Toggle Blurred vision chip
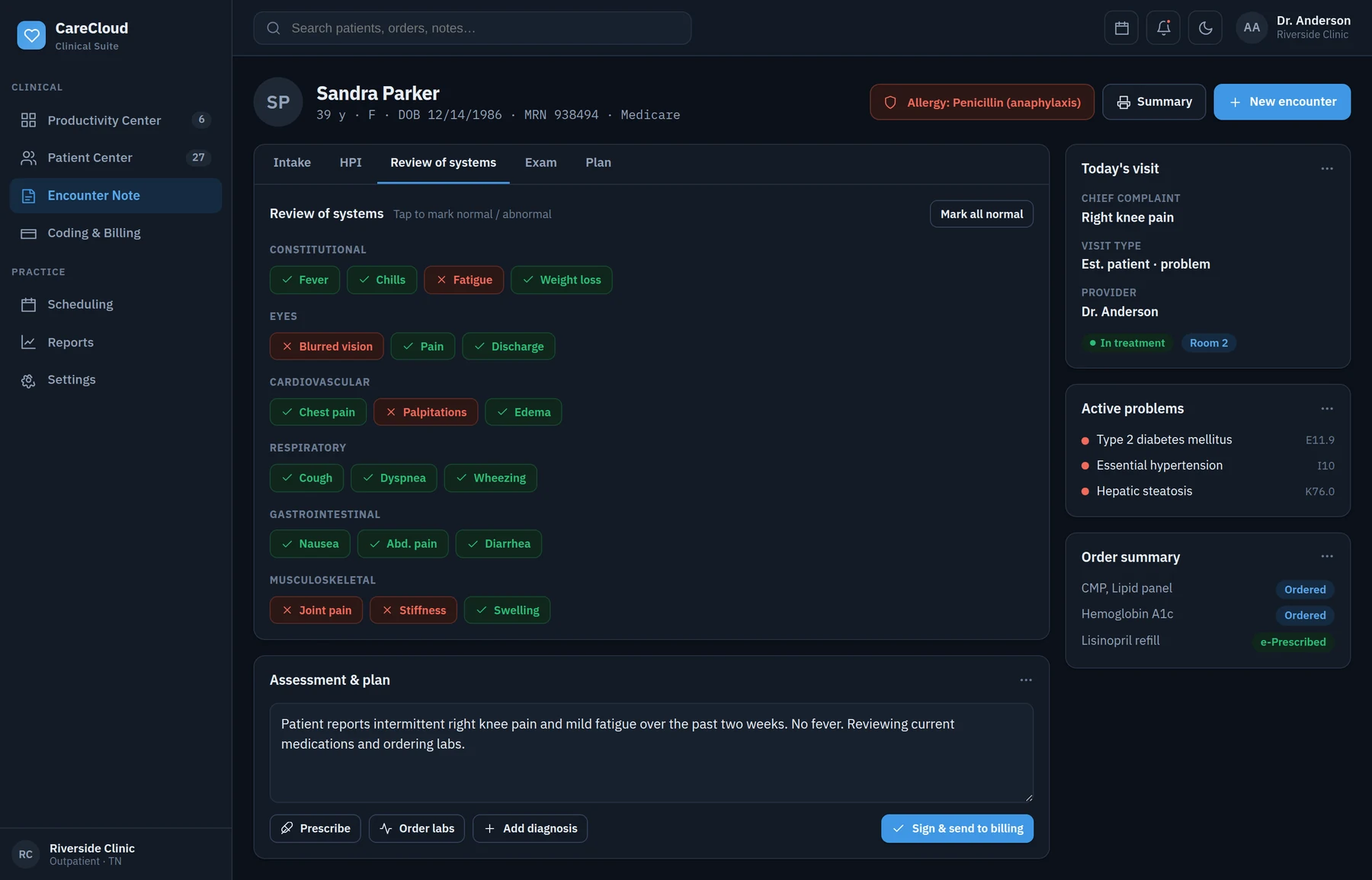 (327, 347)
